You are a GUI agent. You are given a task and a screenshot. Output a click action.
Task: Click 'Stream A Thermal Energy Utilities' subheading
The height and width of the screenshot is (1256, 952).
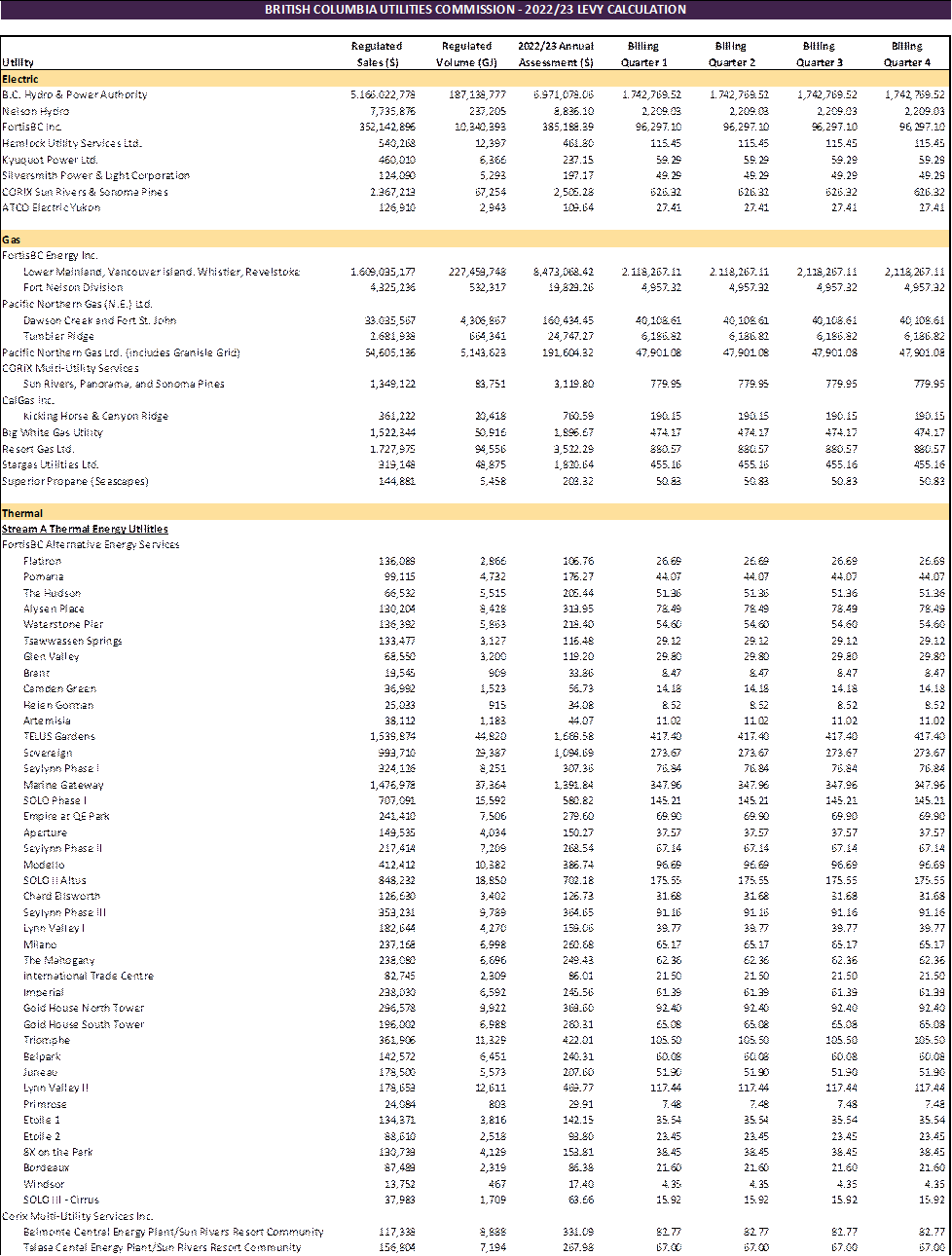click(85, 529)
